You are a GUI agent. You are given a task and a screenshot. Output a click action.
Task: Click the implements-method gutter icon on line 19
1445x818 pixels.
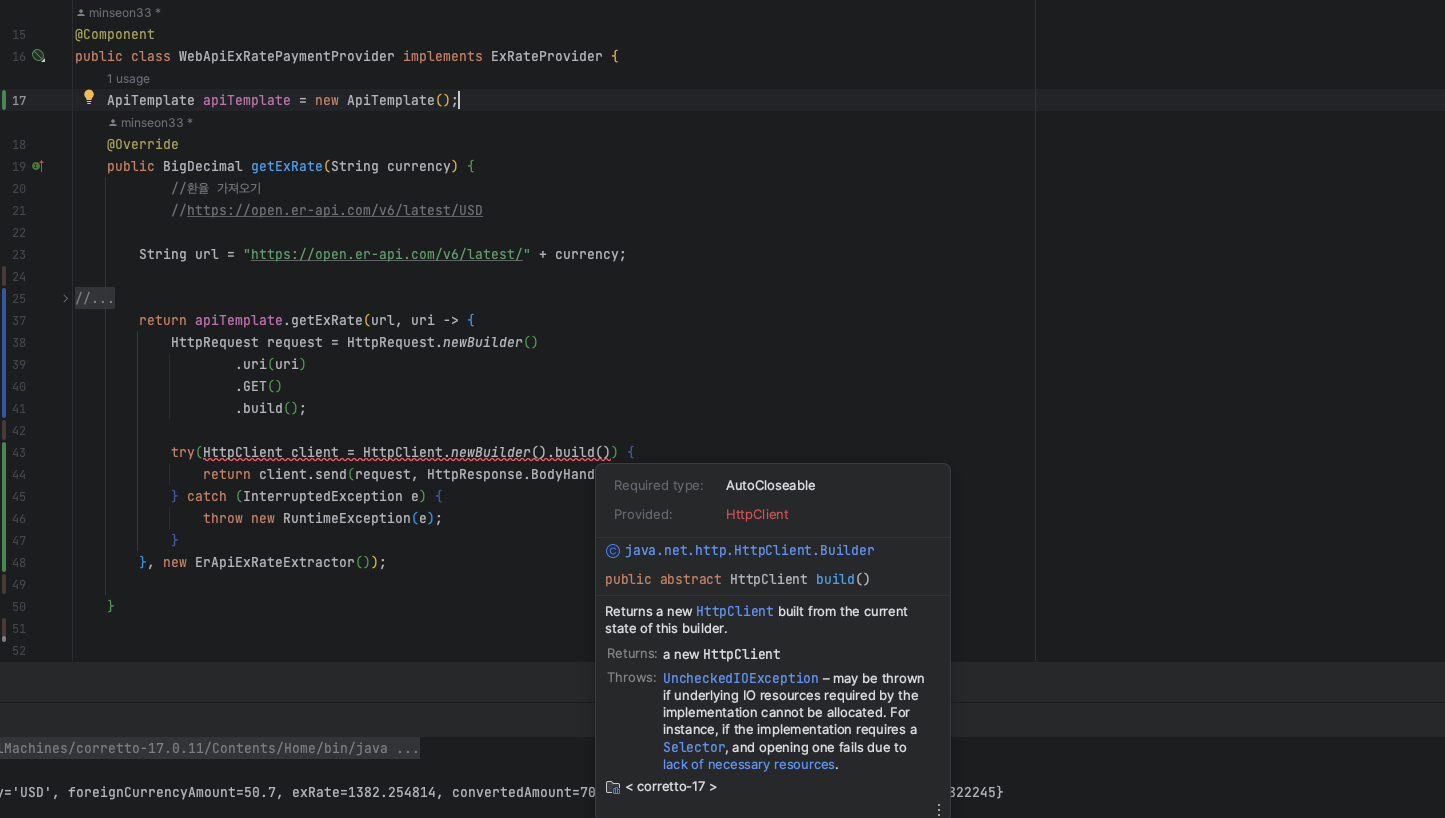click(38, 166)
